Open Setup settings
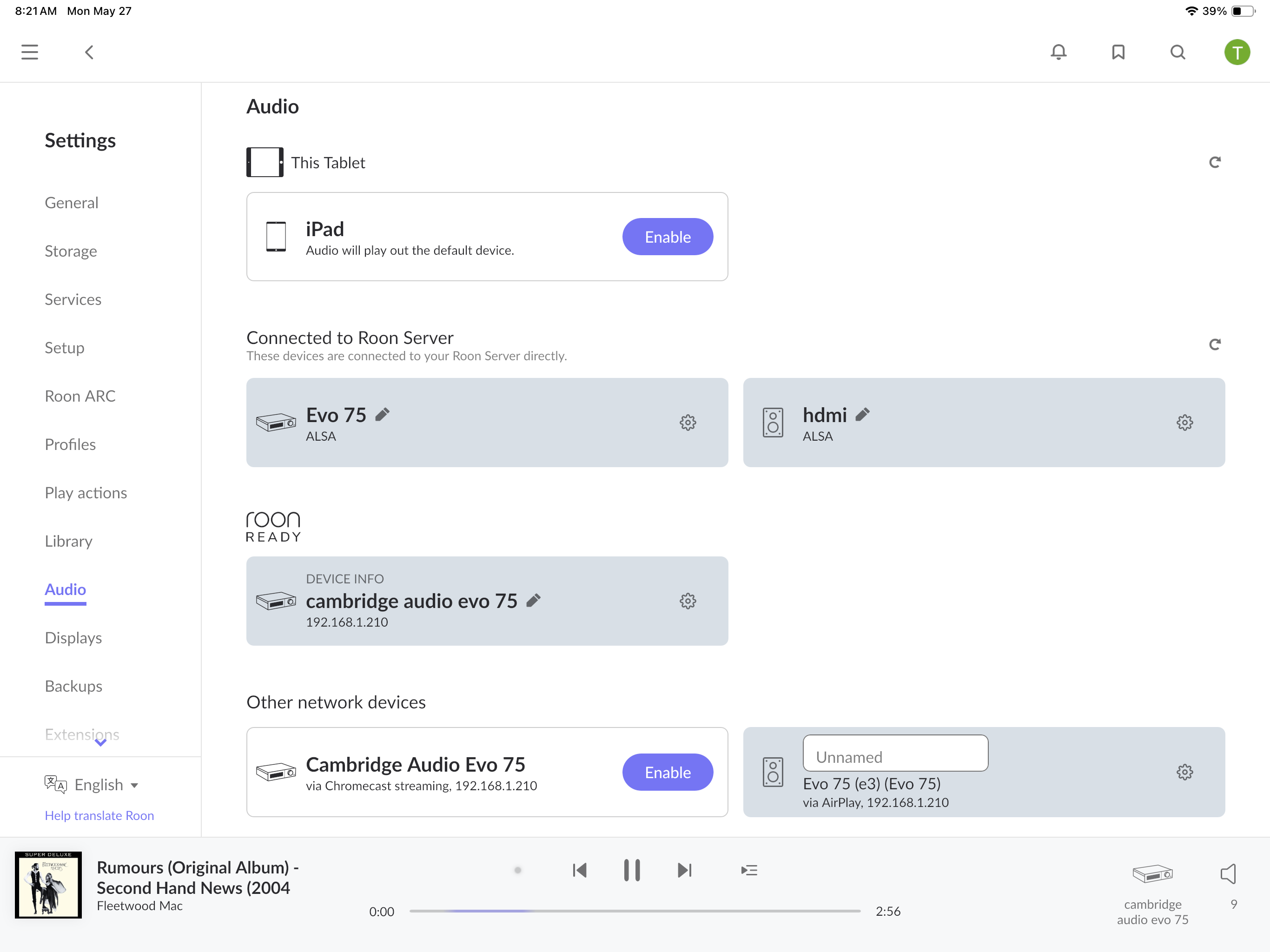The image size is (1270, 952). [64, 348]
